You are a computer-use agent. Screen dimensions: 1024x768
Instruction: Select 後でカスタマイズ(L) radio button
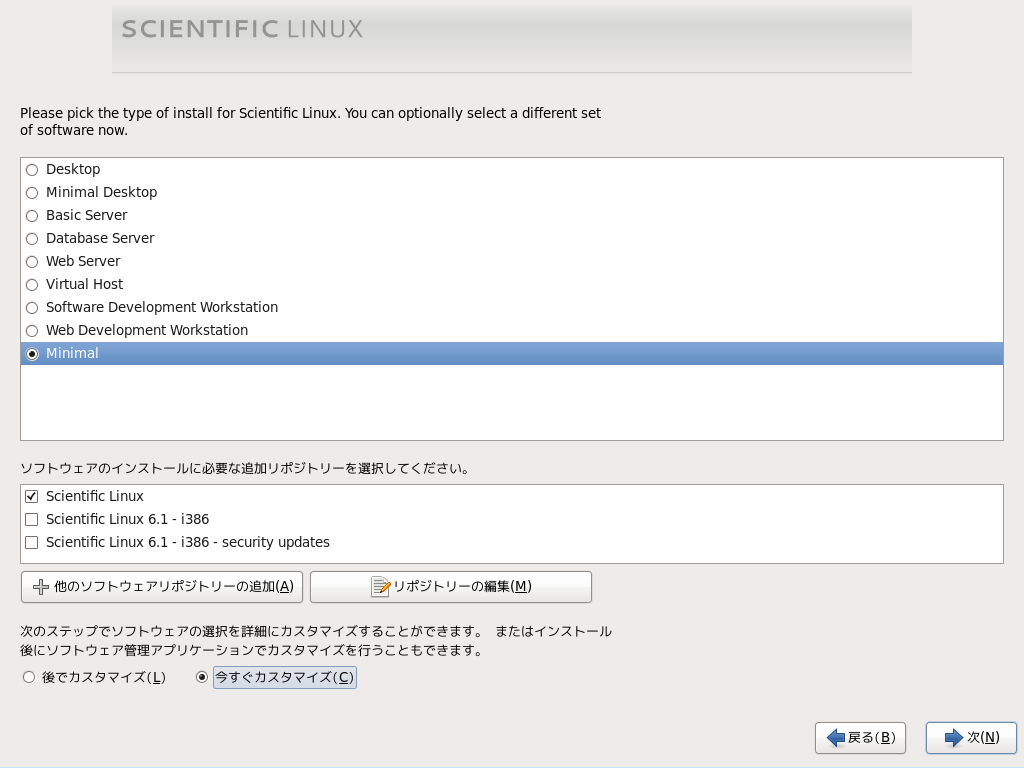tap(29, 677)
